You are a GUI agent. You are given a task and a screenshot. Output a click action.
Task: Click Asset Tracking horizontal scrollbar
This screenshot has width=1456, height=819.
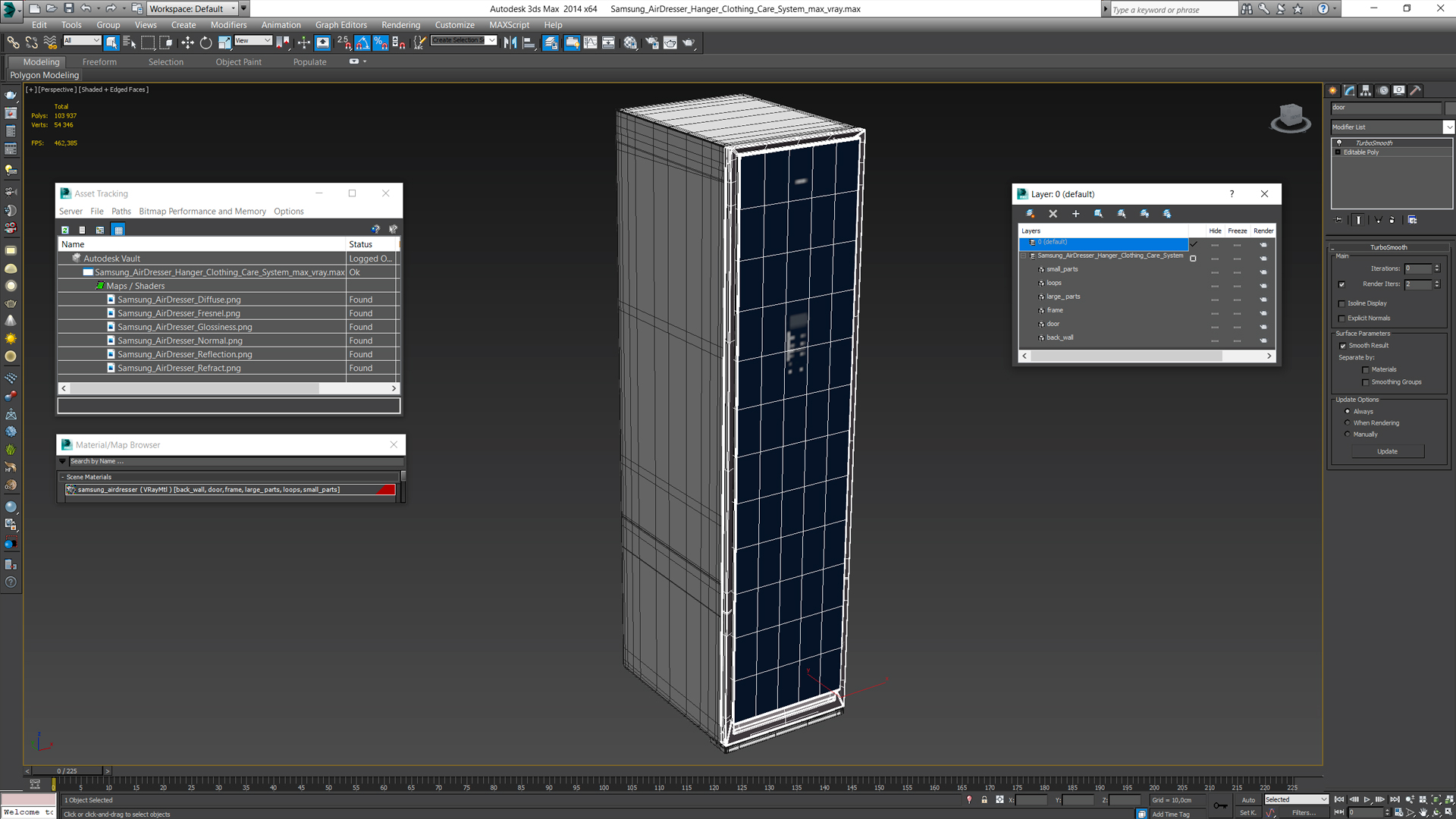[229, 388]
